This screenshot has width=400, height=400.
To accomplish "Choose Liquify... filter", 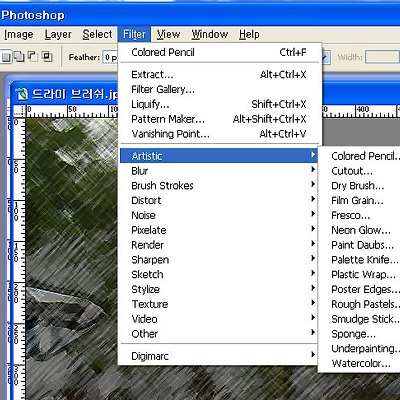I will (x=219, y=104).
